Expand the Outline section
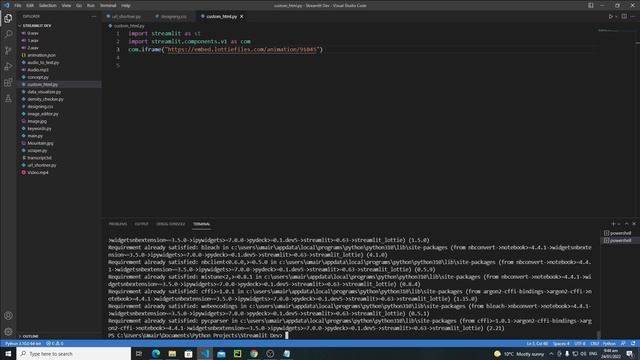The image size is (640, 360). [30, 336]
